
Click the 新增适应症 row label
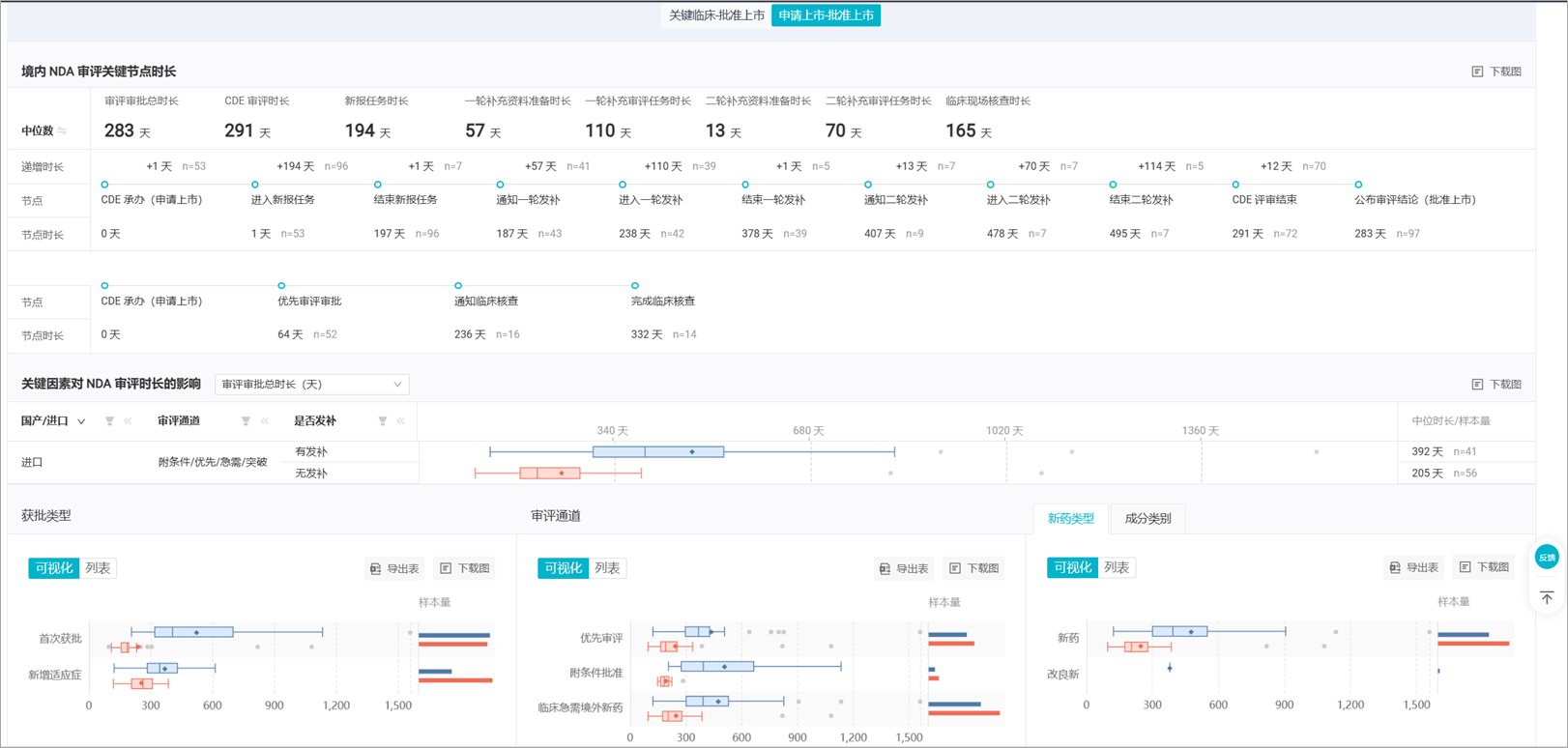pos(55,675)
